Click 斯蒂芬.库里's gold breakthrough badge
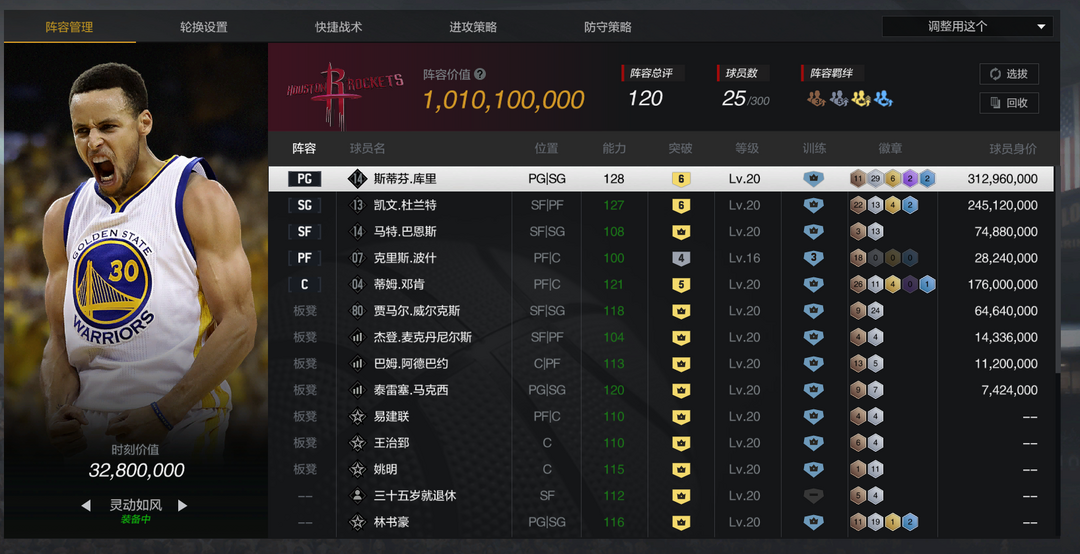The width and height of the screenshot is (1080, 554). coord(680,179)
